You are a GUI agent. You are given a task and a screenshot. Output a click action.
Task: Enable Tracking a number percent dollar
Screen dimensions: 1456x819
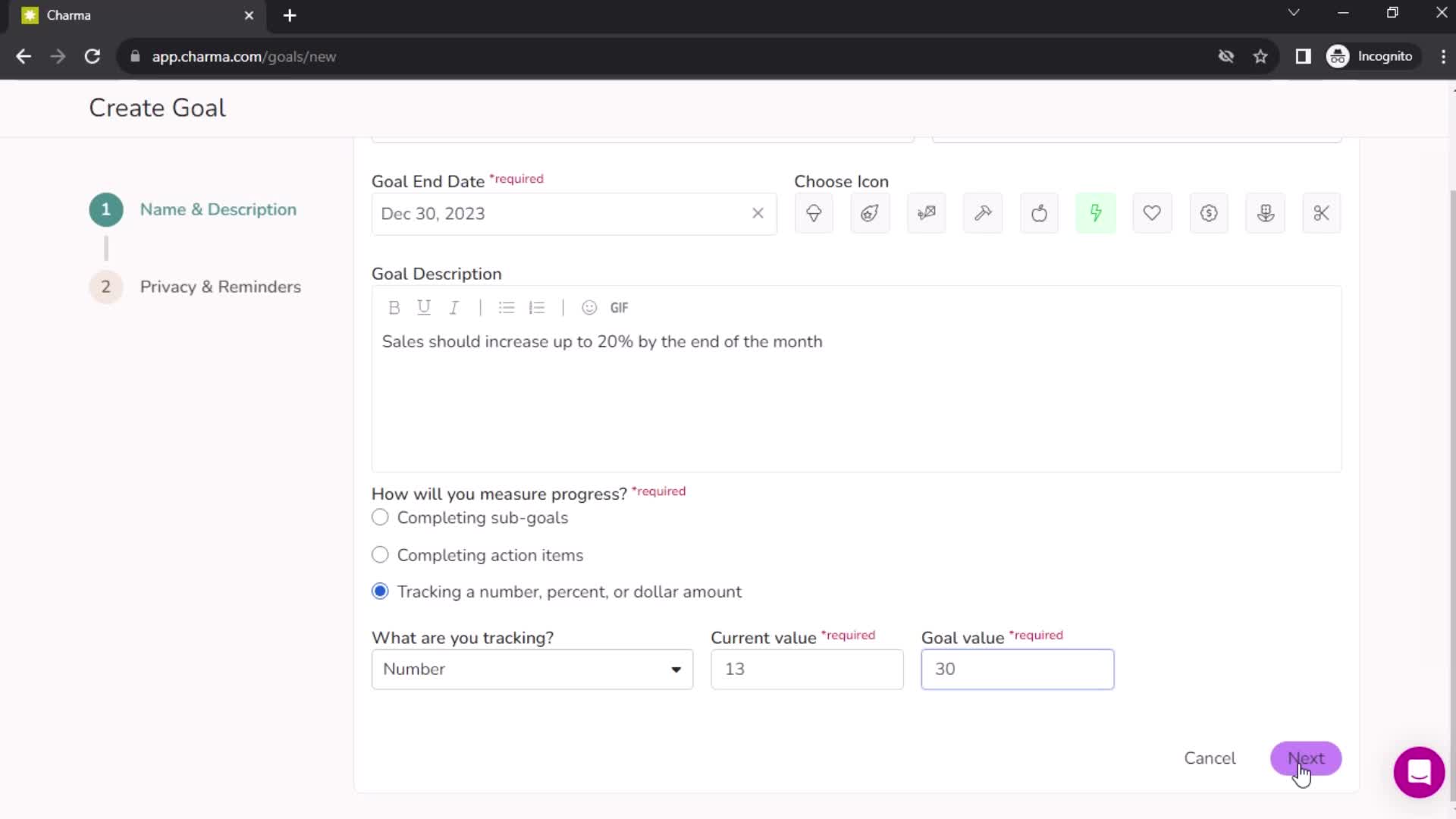[380, 591]
